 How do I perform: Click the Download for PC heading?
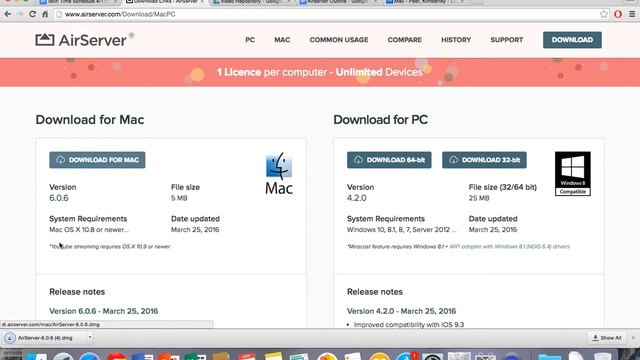click(380, 120)
